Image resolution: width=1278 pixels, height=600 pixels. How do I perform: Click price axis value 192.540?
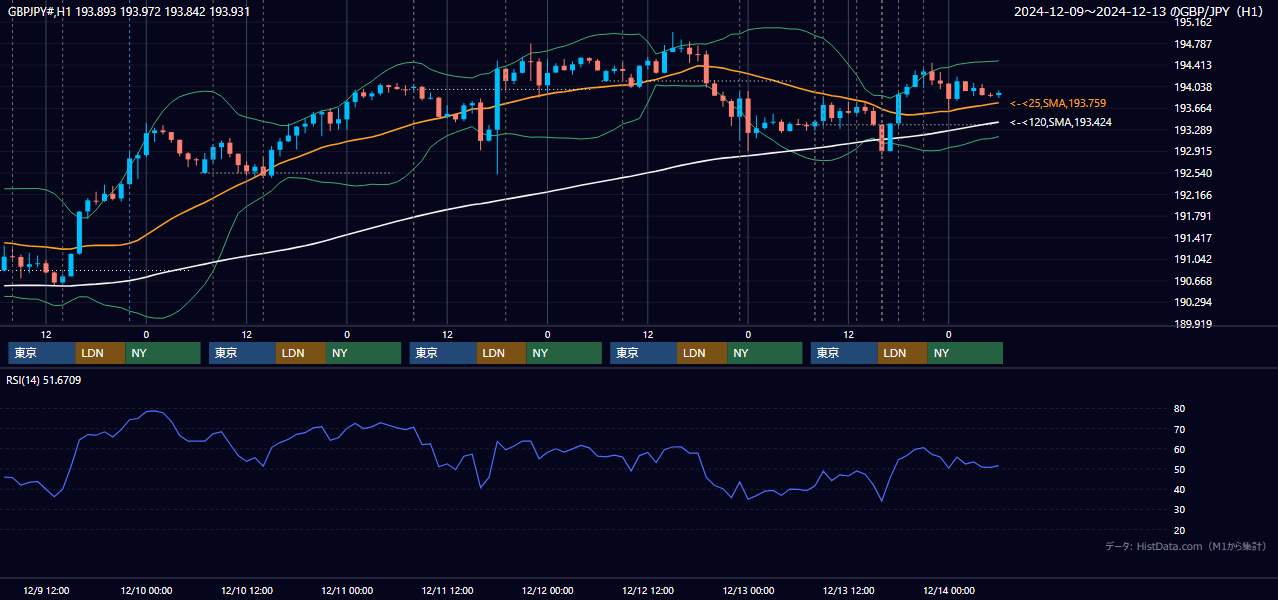pos(1193,173)
